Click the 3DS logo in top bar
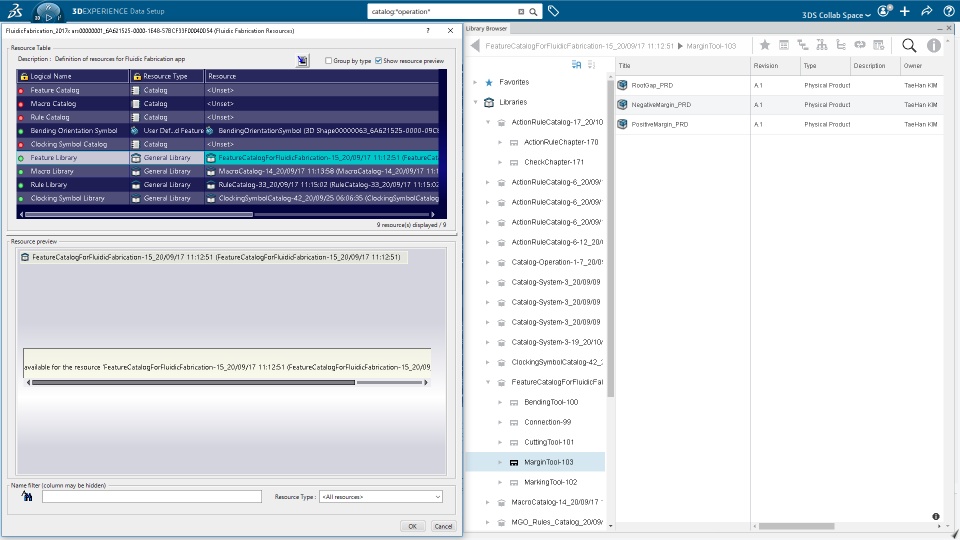 tap(15, 11)
